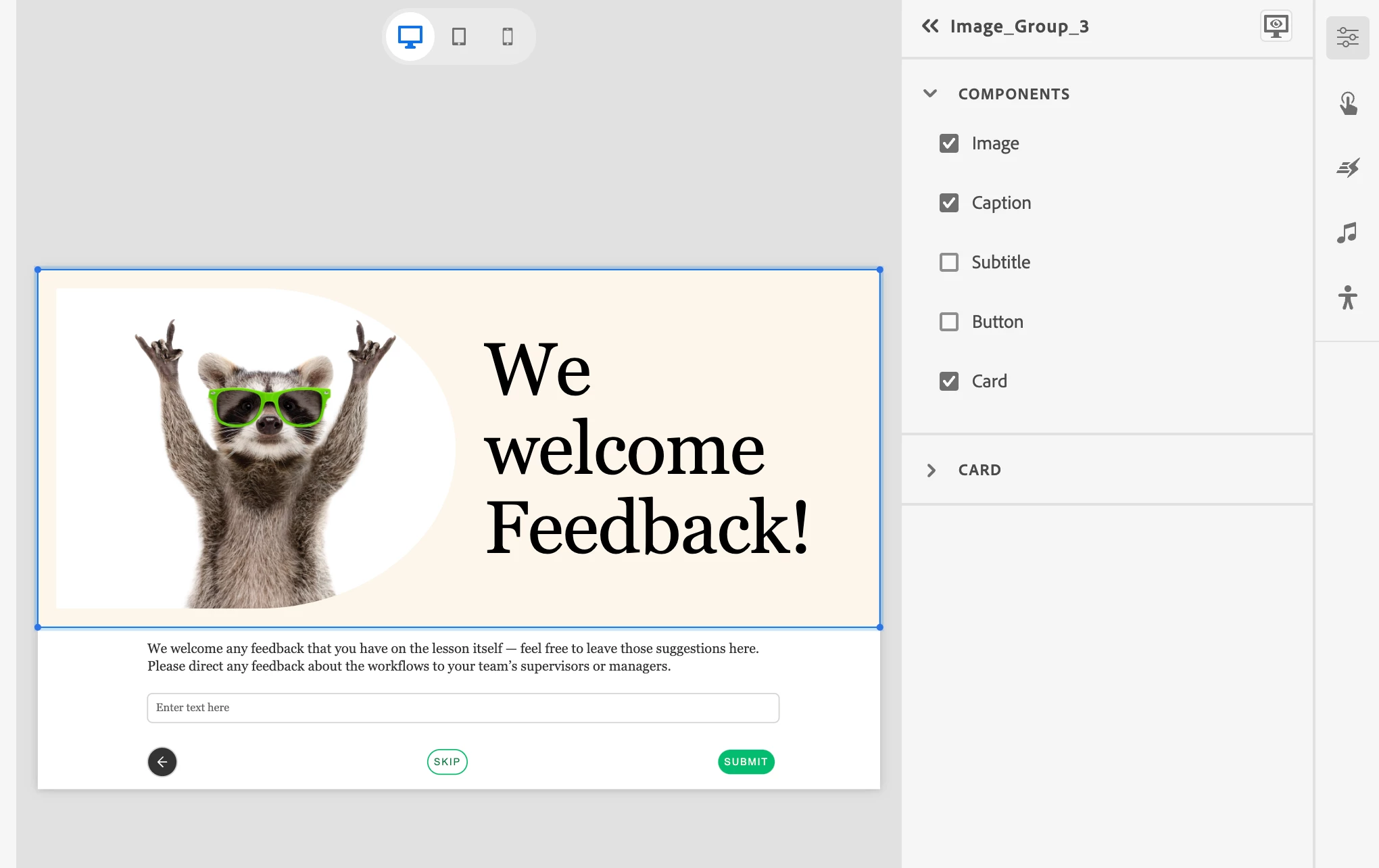
Task: Collapse the COMPONENTS section
Action: click(x=930, y=94)
